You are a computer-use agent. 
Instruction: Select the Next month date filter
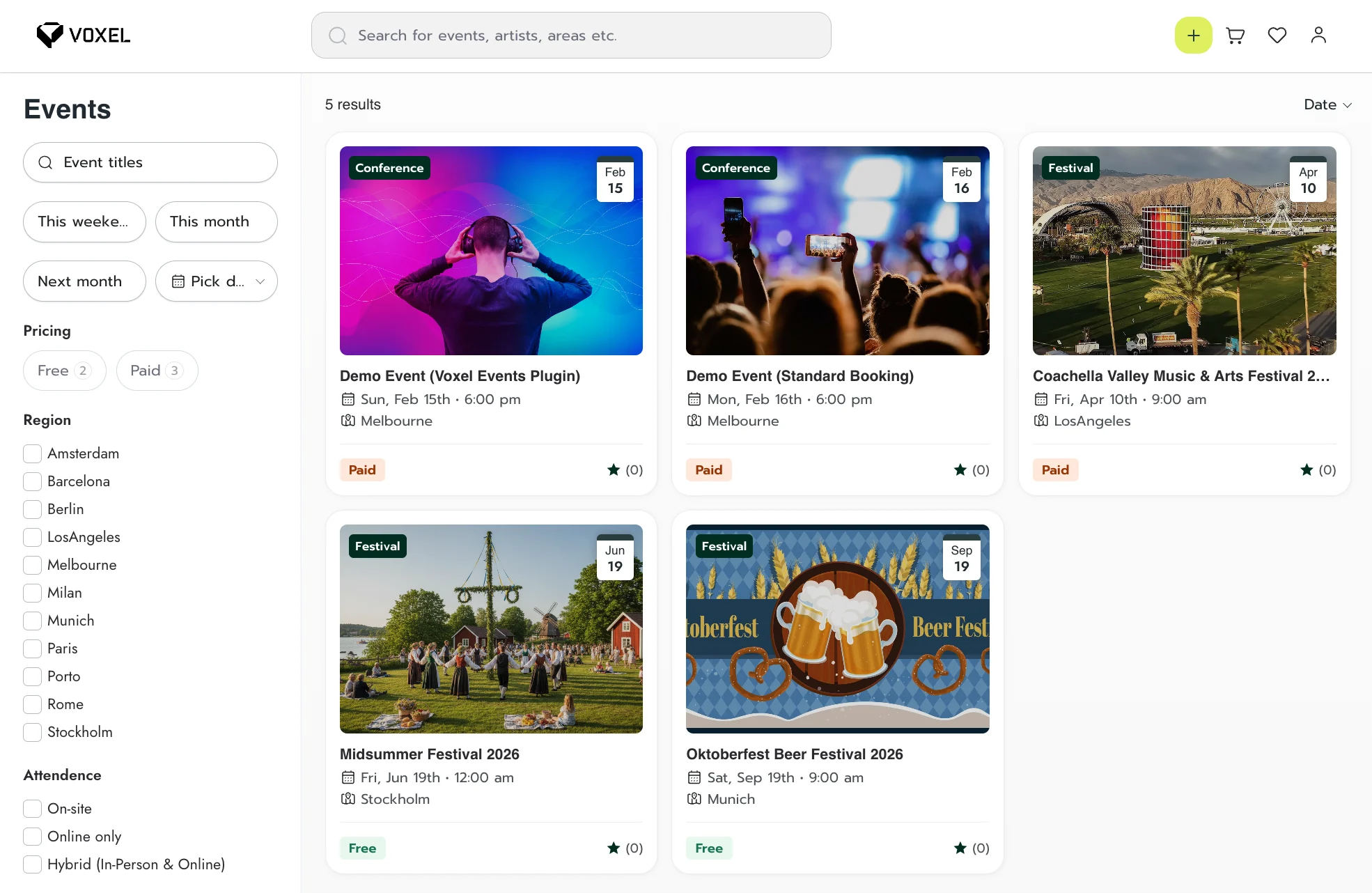click(84, 281)
